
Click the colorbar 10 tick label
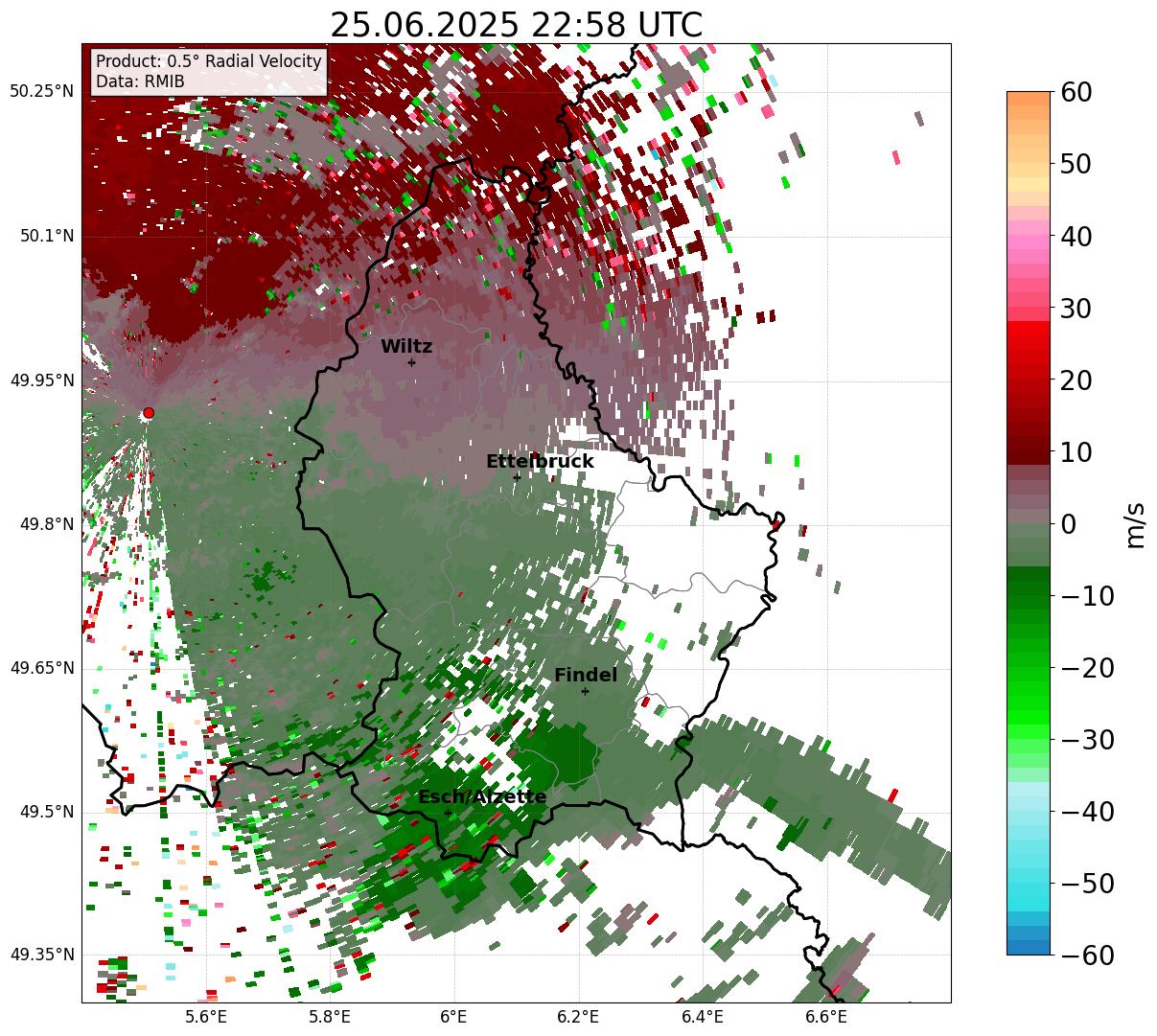(x=1076, y=451)
